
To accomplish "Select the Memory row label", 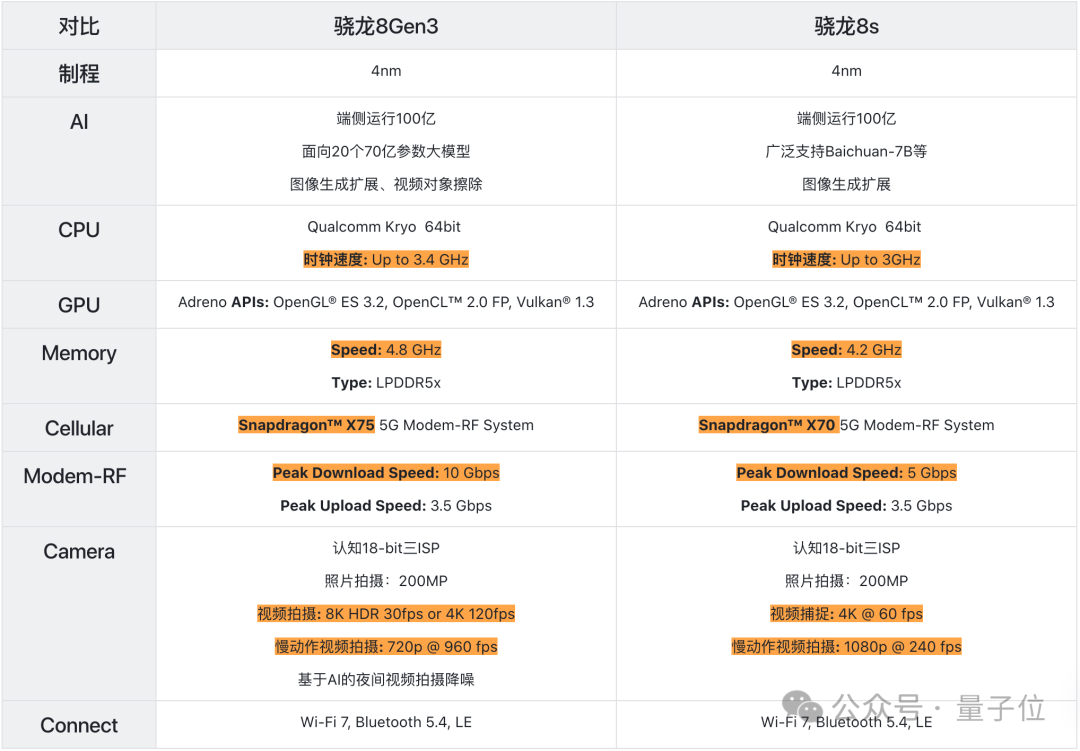I will pos(79,353).
